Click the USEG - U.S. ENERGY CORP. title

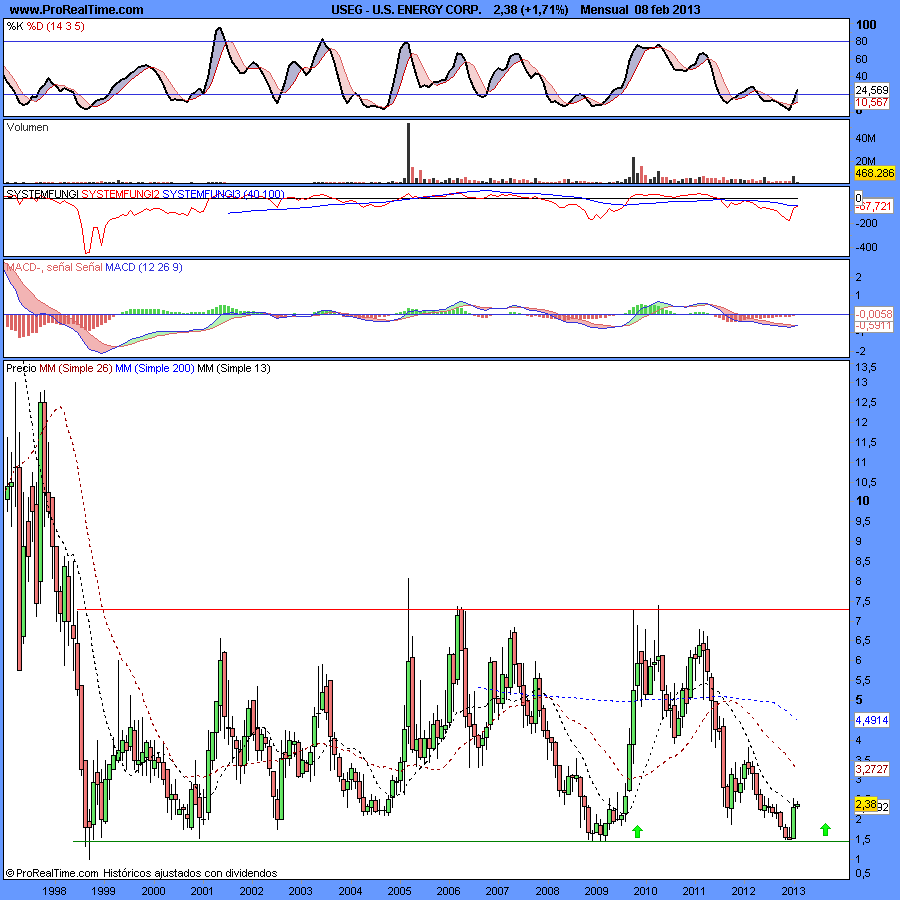click(x=406, y=10)
